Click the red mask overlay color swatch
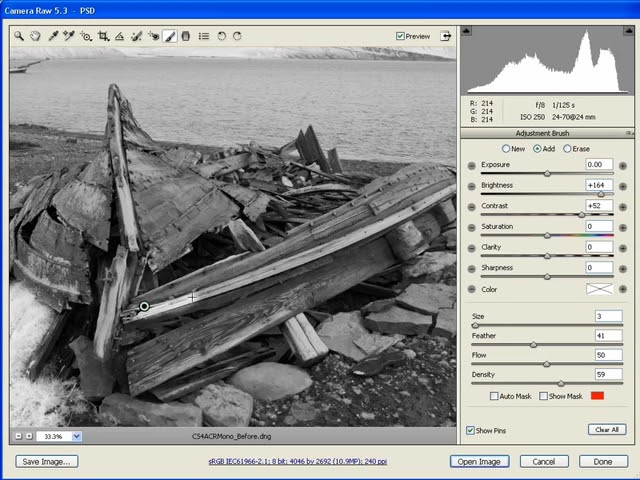This screenshot has height=480, width=640. point(597,396)
